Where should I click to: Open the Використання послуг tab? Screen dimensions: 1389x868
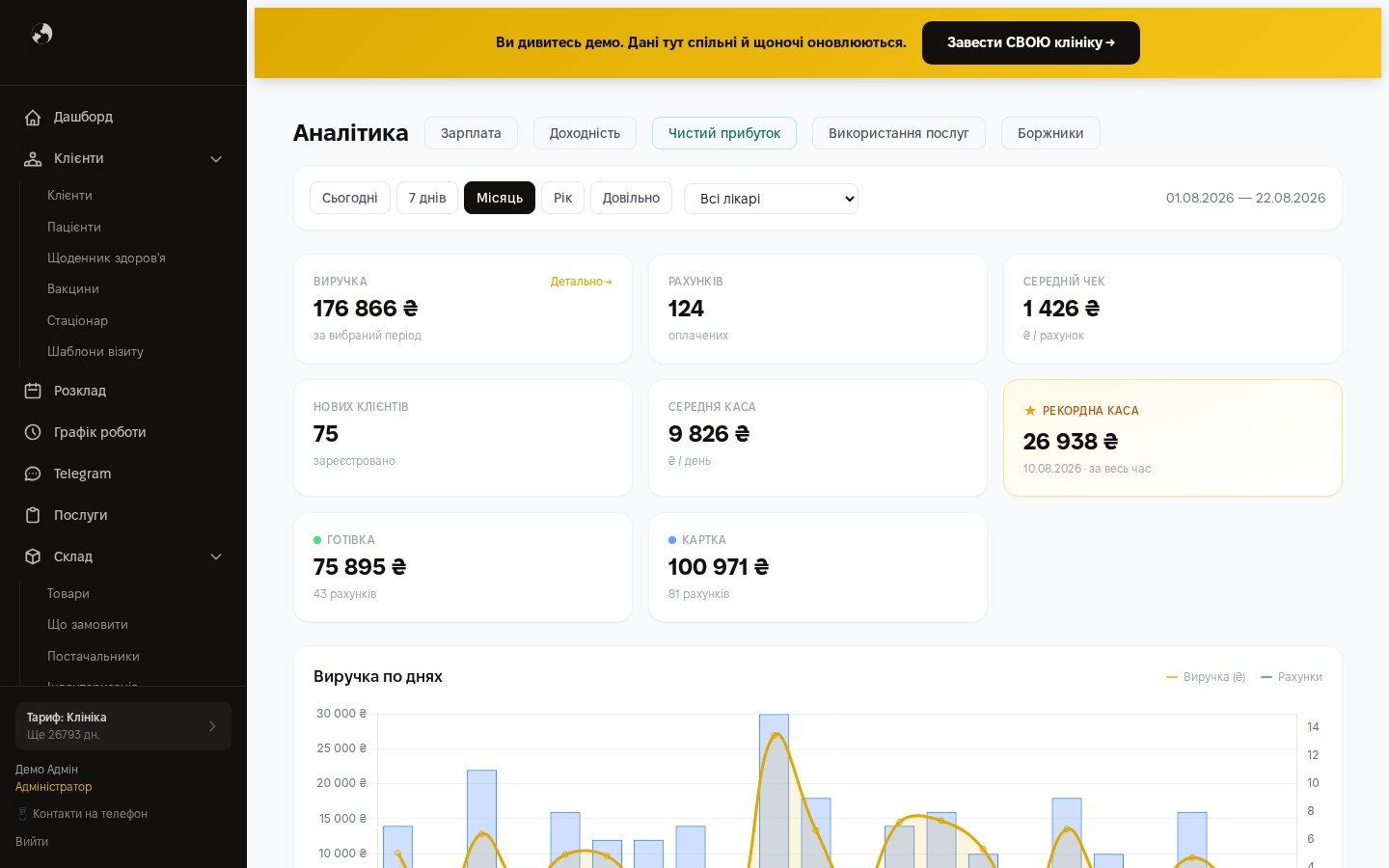[899, 133]
